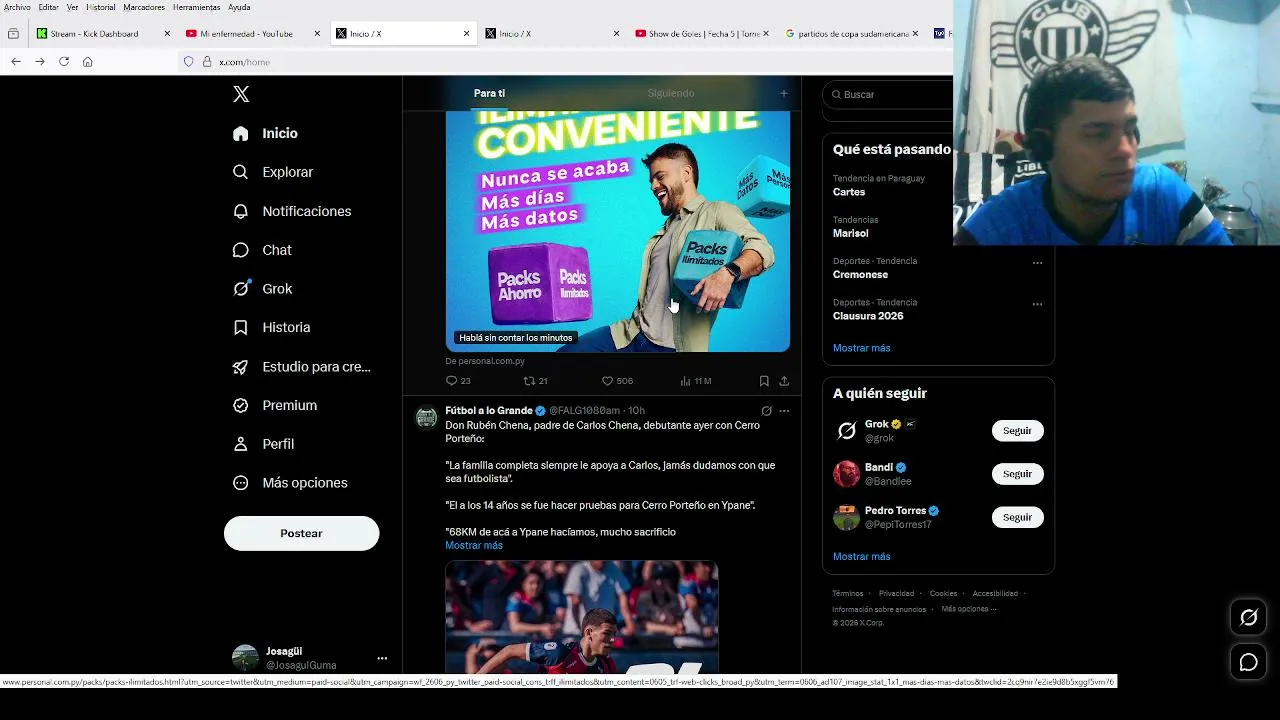Open the De personal.com.py link
1280x720 pixels.
tap(485, 361)
